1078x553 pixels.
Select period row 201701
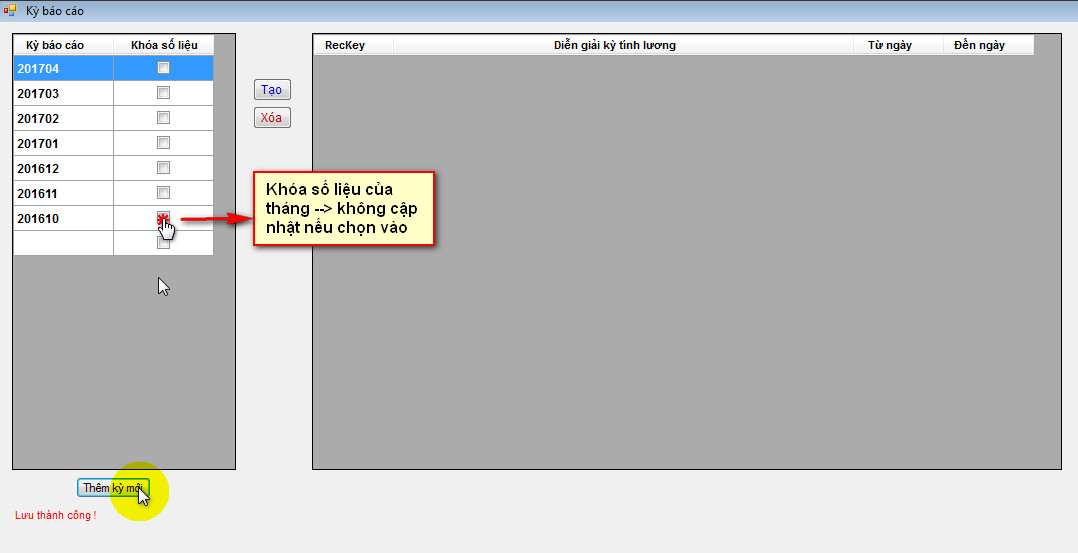(x=113, y=143)
